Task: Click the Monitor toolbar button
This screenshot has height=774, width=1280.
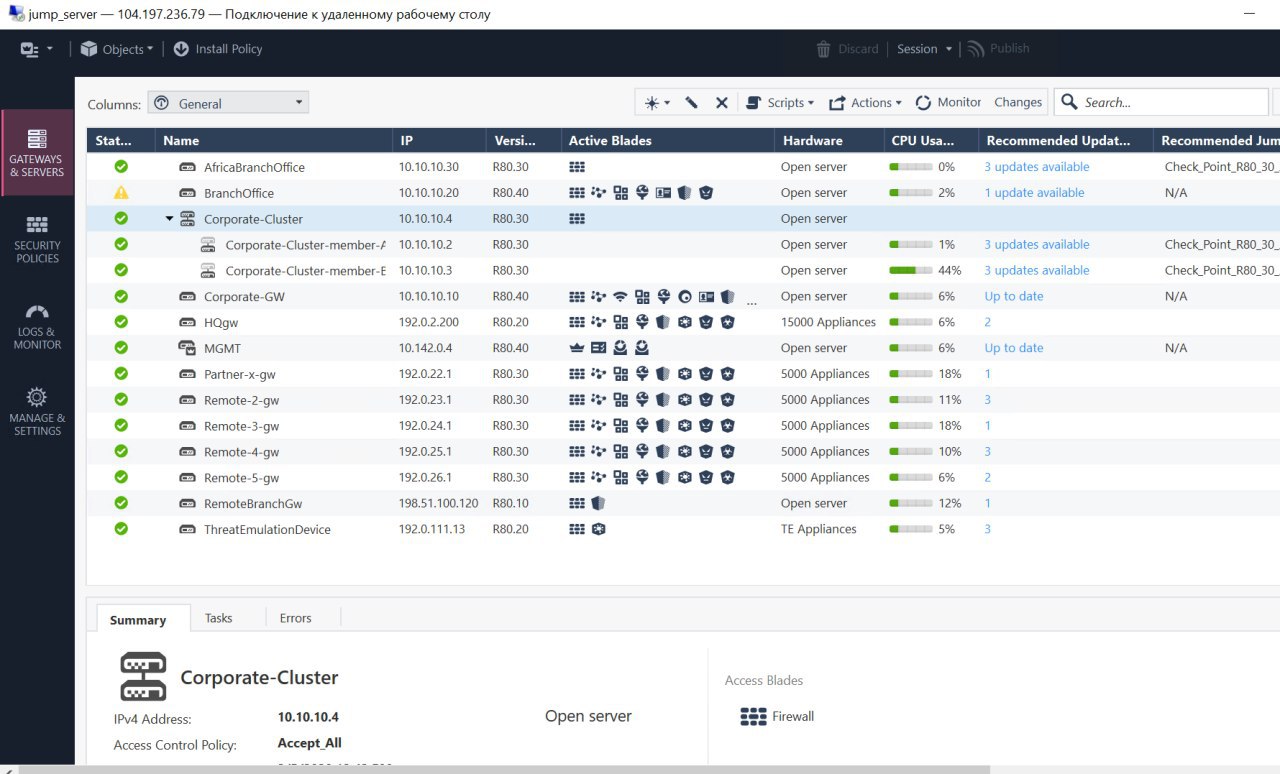Action: tap(949, 102)
